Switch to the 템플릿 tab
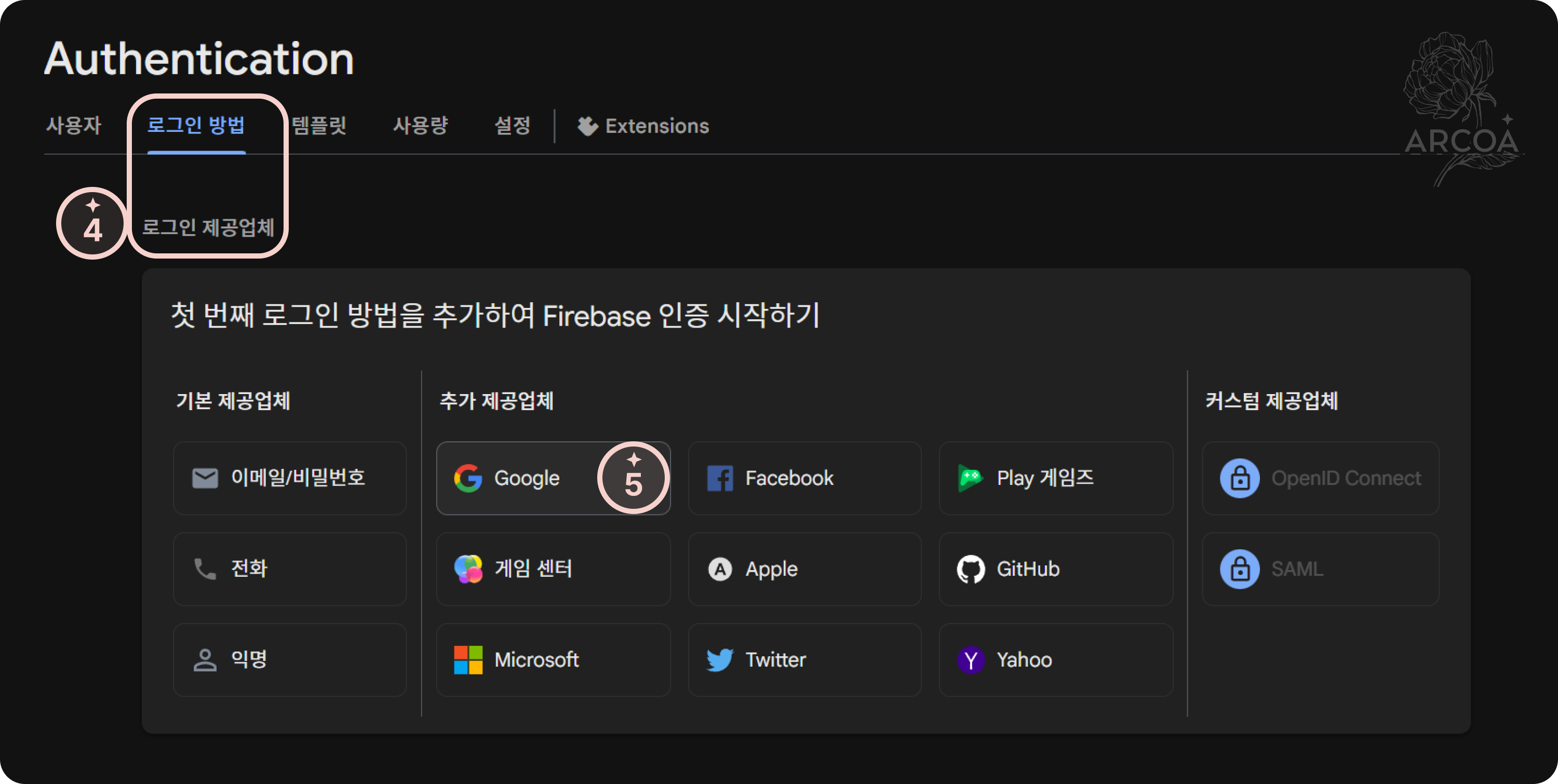1558x784 pixels. pos(319,126)
